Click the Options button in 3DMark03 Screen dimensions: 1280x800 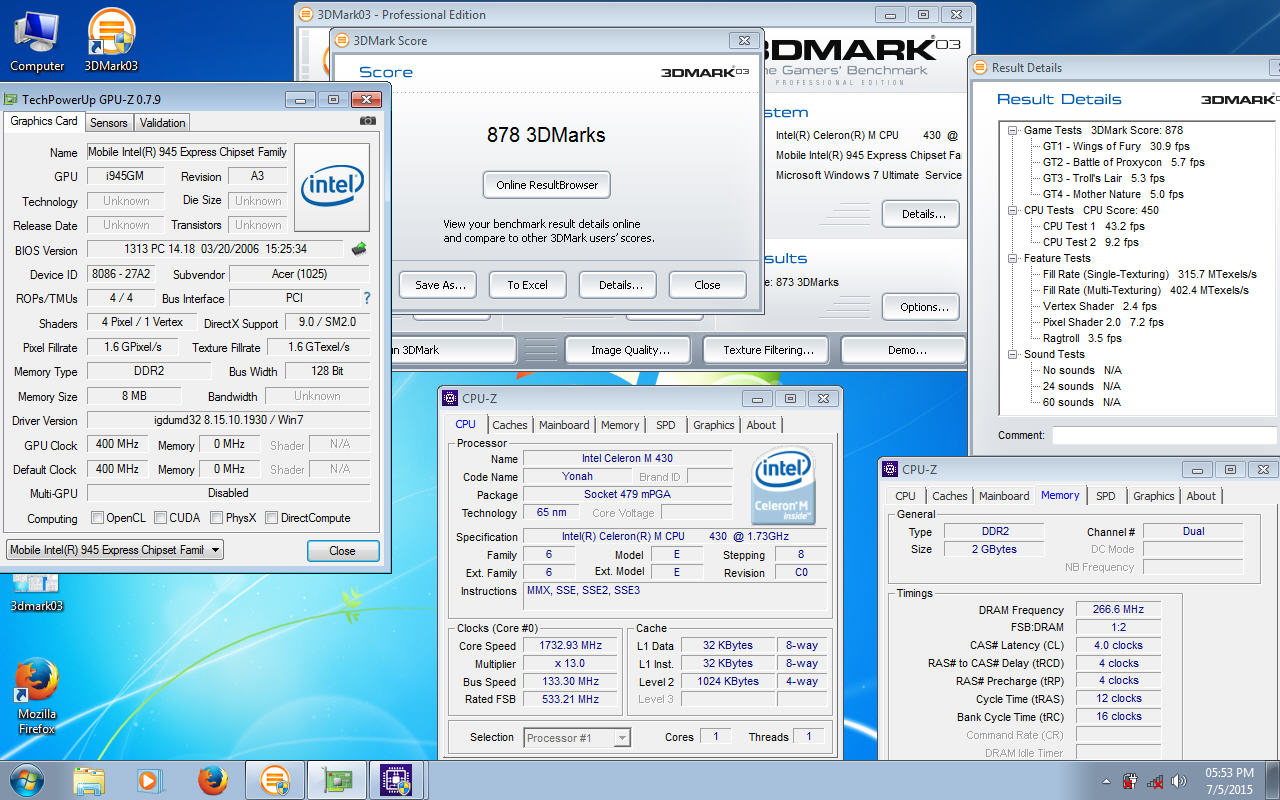[x=920, y=307]
